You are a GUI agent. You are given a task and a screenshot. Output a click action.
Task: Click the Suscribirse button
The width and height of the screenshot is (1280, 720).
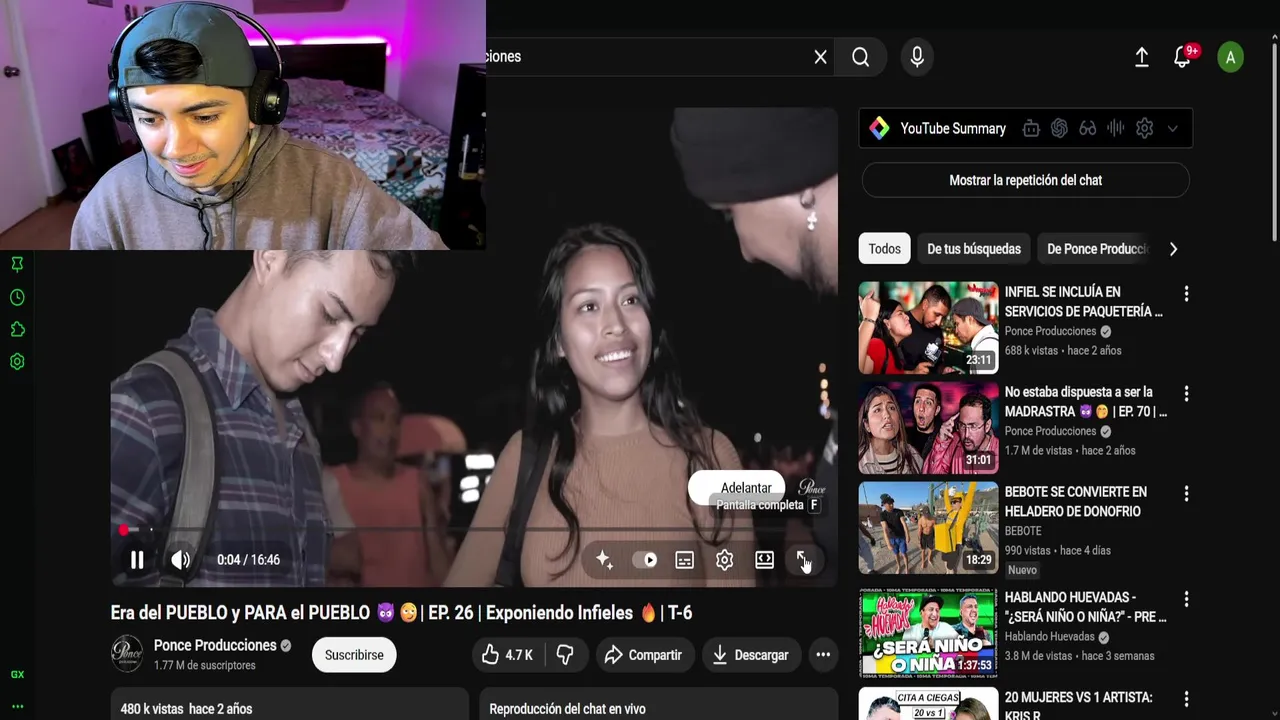(354, 655)
